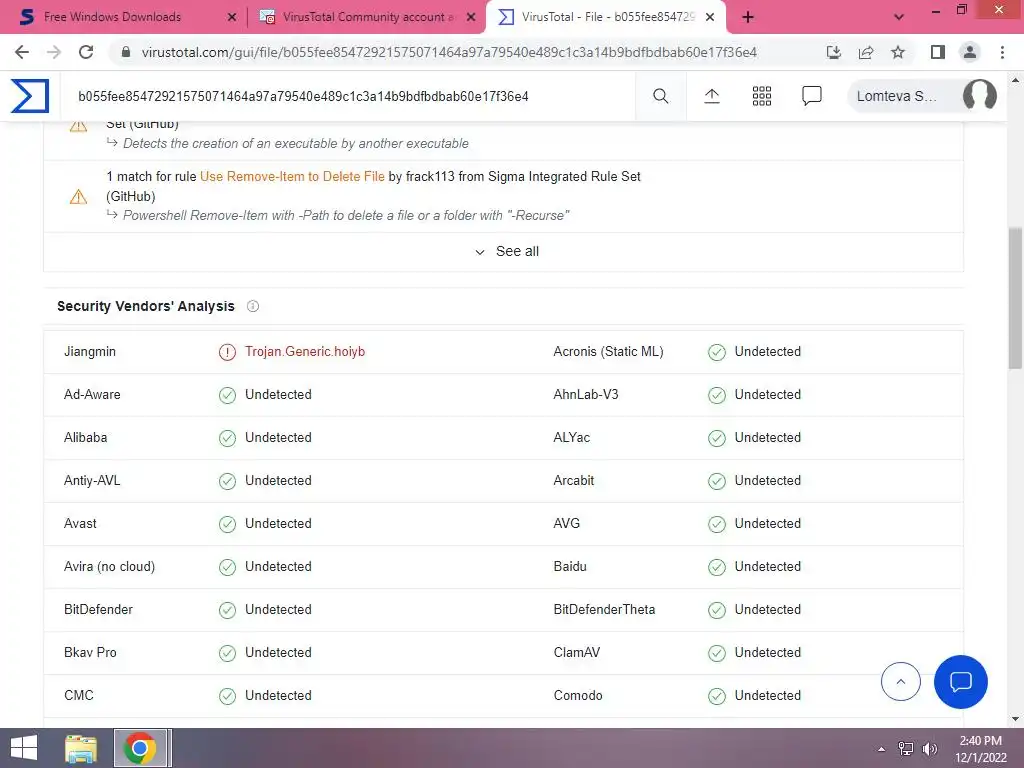Click the Ad-Aware green check icon
Screen dimensions: 1024x768
click(227, 396)
